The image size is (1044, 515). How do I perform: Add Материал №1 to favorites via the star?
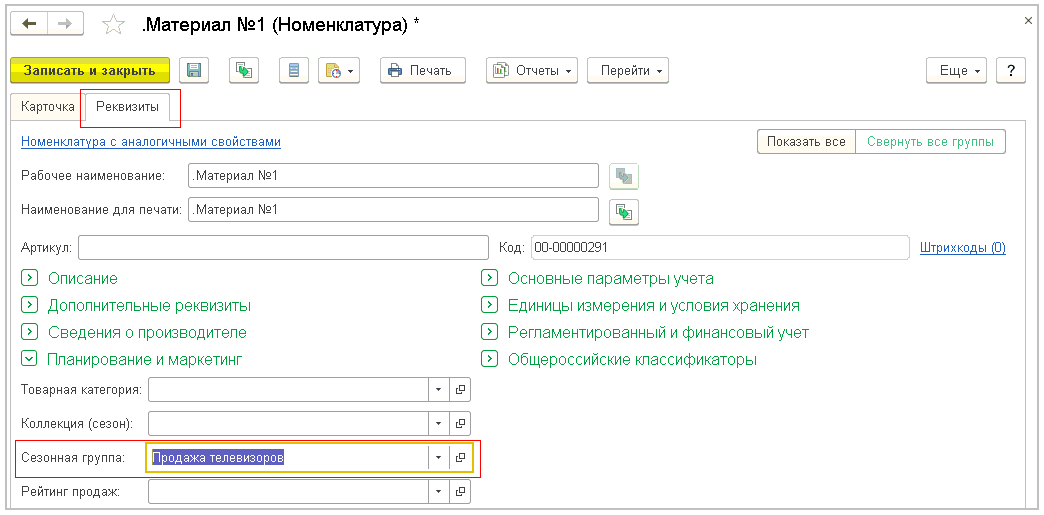pyautogui.click(x=114, y=24)
